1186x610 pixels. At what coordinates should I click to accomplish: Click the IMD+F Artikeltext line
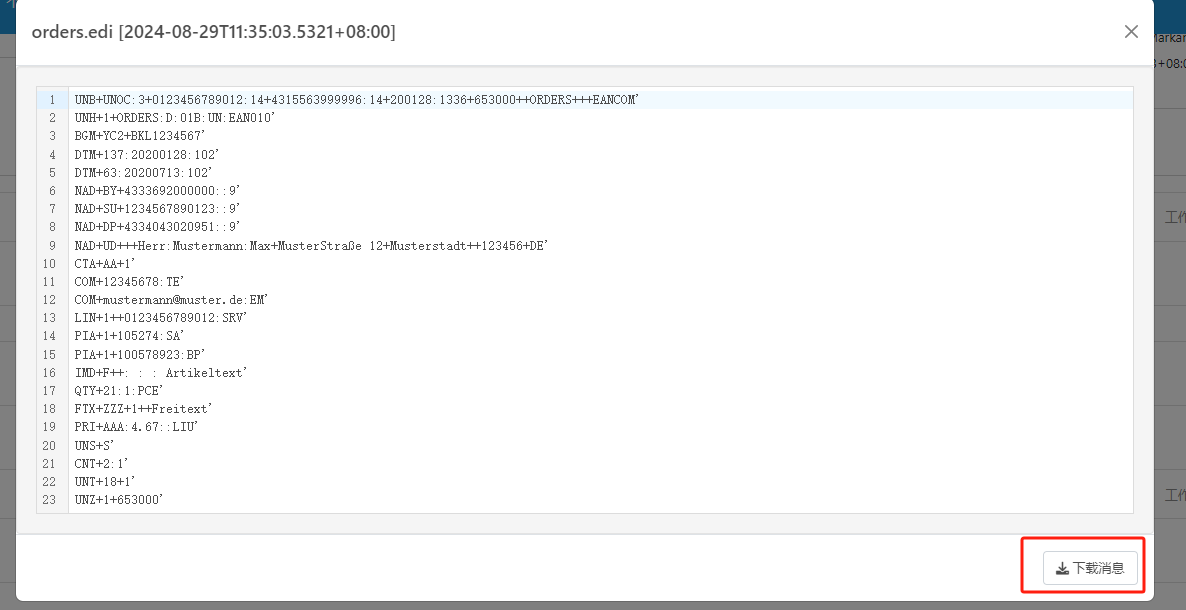160,373
